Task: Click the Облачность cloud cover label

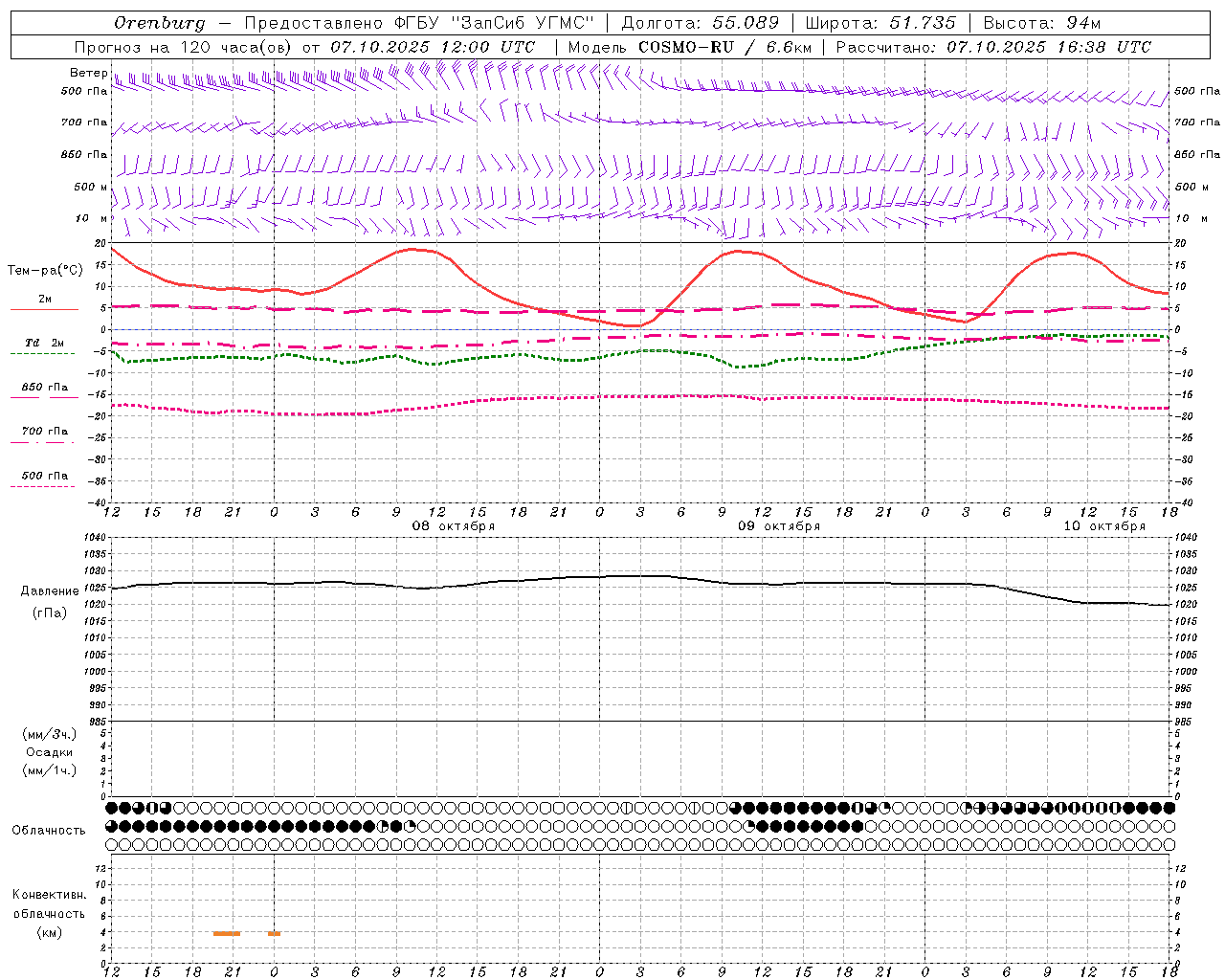Action: [x=49, y=830]
